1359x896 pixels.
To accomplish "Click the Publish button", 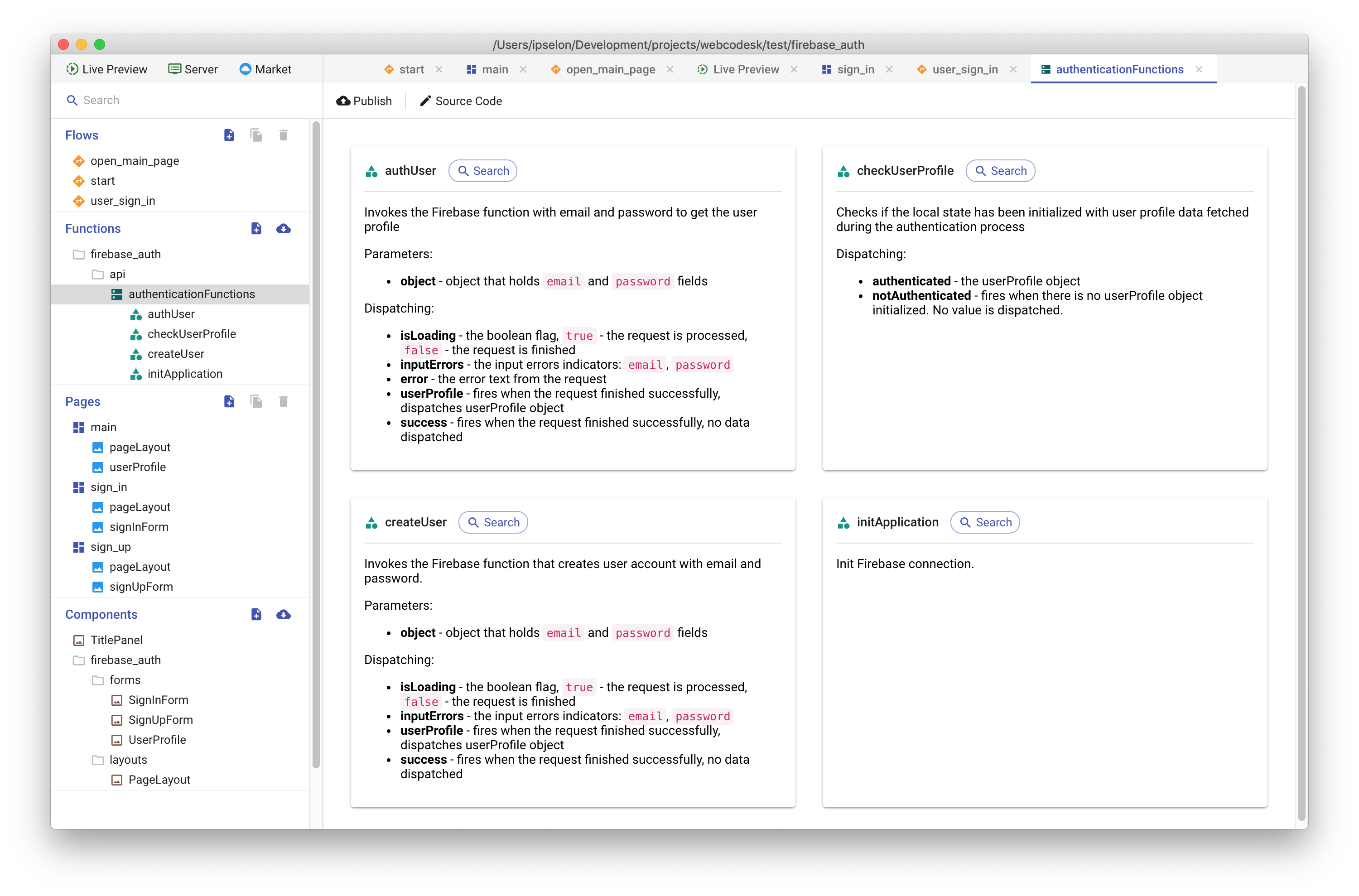I will tap(364, 101).
